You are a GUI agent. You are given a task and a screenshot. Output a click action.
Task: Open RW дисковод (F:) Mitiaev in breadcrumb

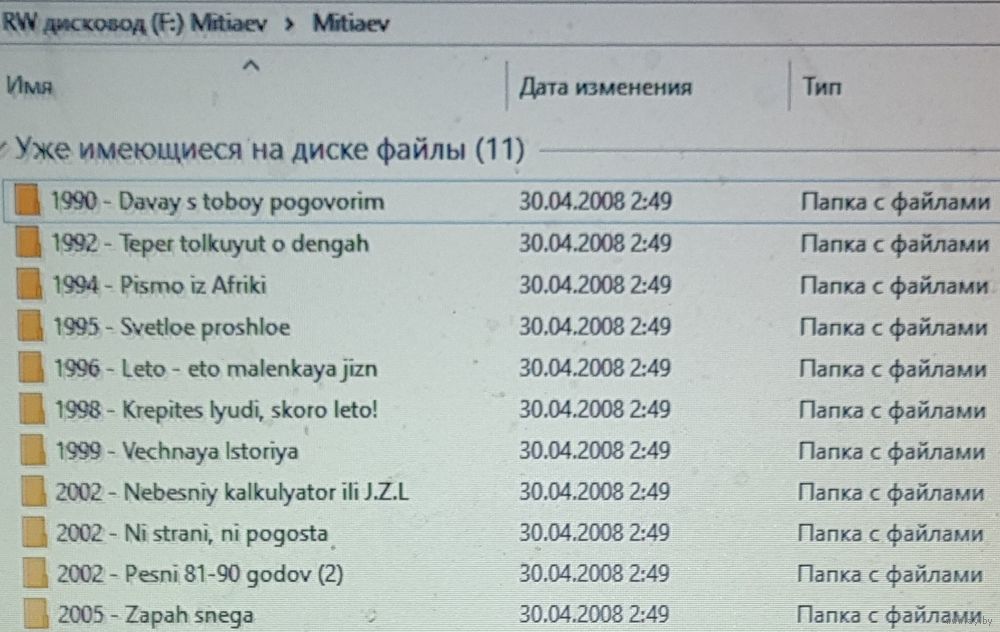point(133,23)
